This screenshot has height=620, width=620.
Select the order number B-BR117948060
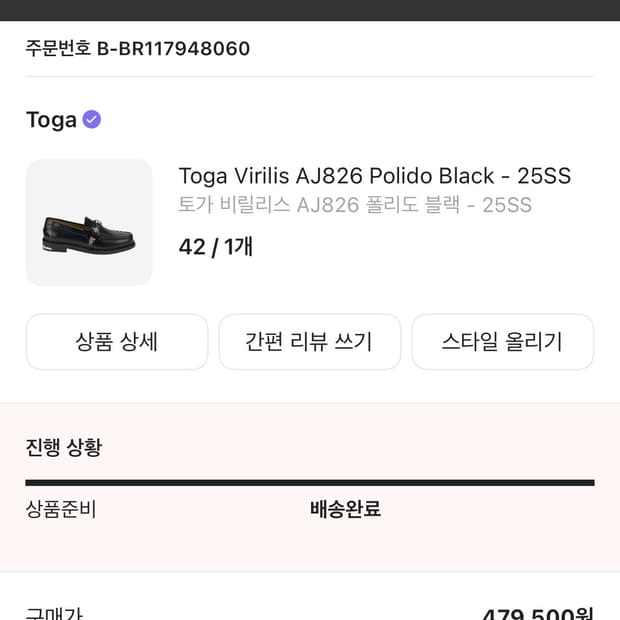coord(173,48)
